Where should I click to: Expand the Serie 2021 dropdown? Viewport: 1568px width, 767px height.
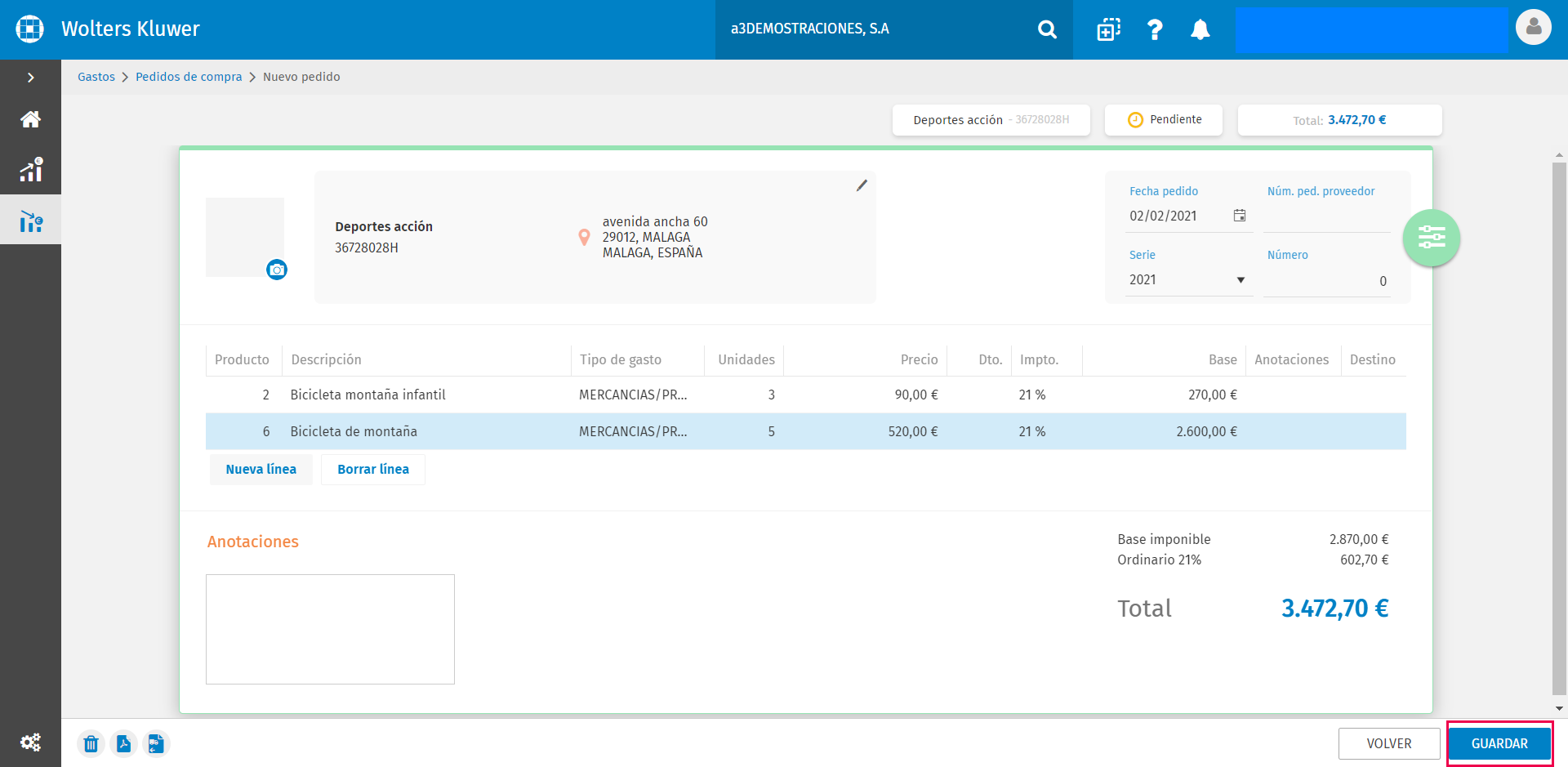(x=1188, y=280)
